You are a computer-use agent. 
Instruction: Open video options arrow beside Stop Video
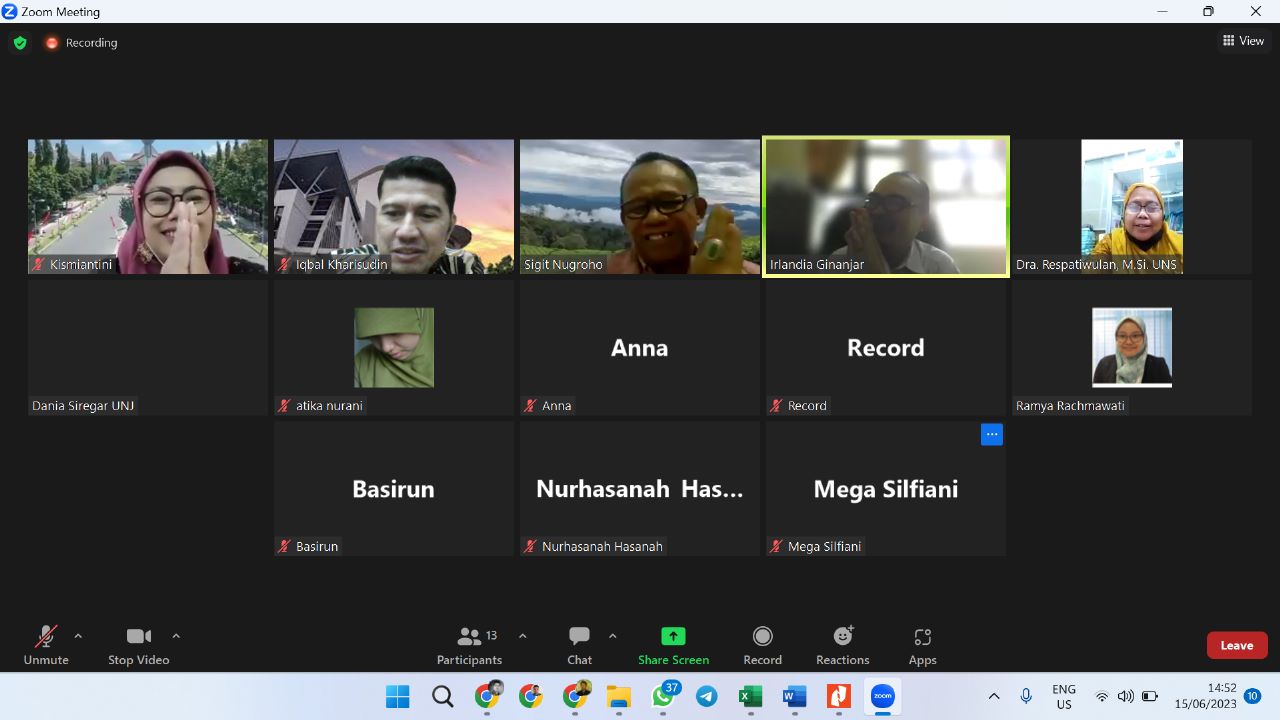[176, 636]
